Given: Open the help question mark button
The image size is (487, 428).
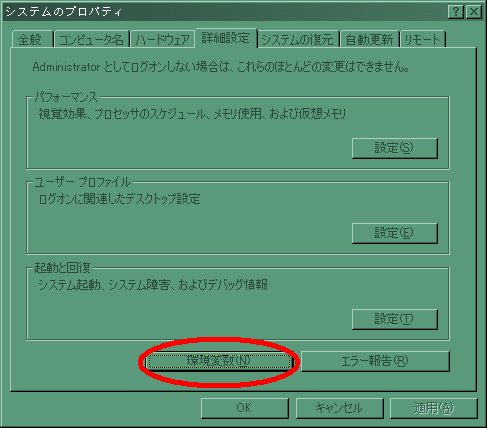Looking at the screenshot, I should tap(456, 12).
